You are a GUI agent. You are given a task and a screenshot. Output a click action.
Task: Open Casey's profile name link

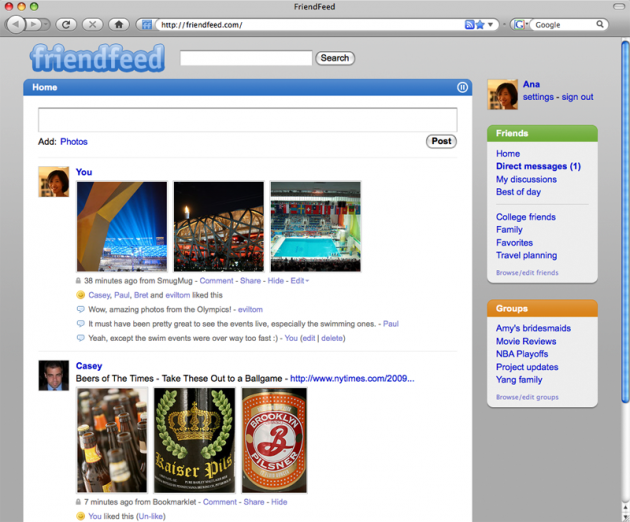click(89, 366)
